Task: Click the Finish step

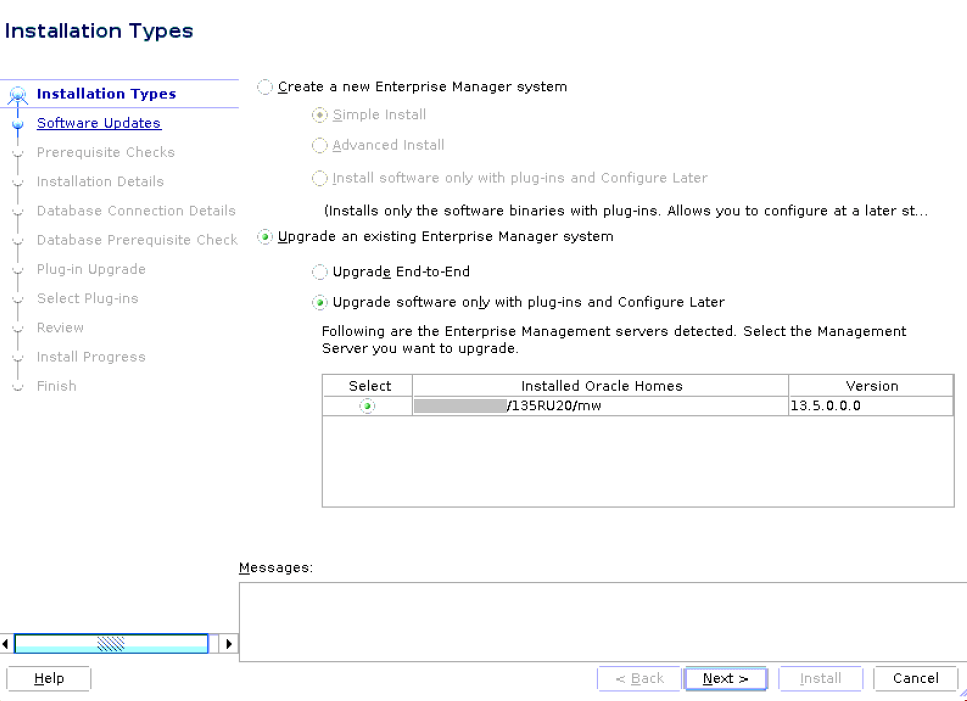Action: tap(56, 386)
